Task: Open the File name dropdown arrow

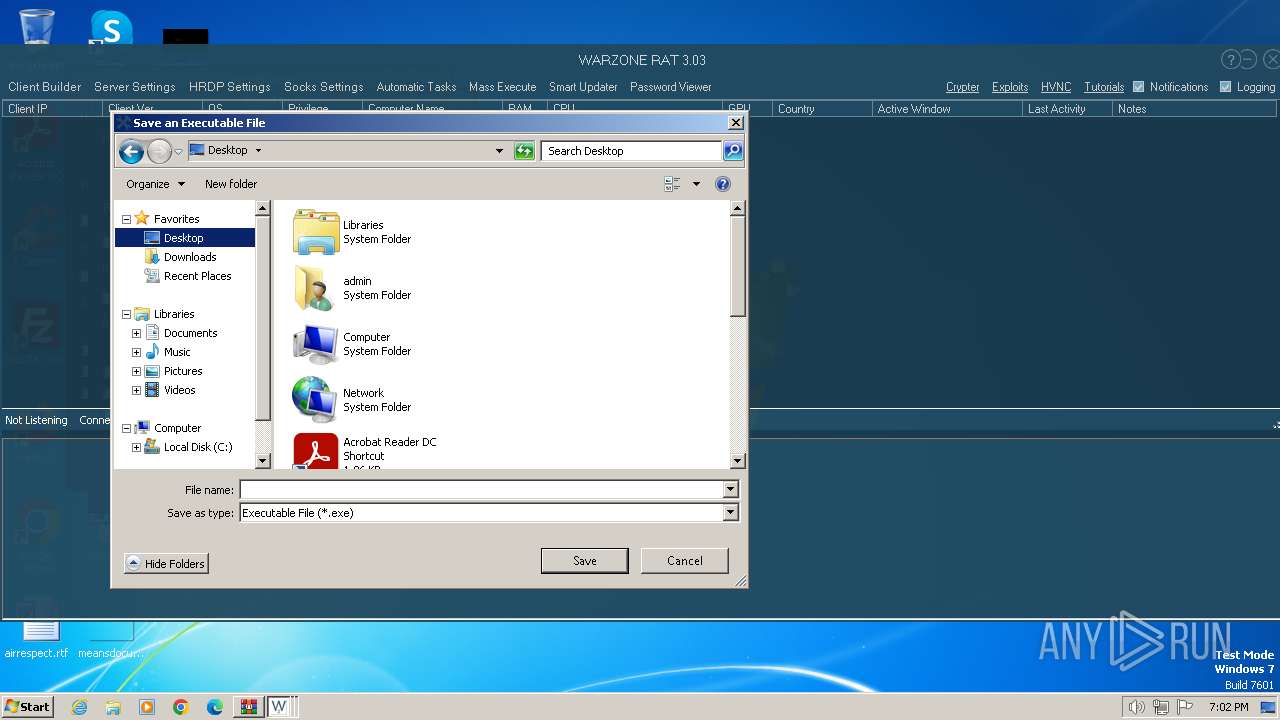Action: (x=730, y=490)
